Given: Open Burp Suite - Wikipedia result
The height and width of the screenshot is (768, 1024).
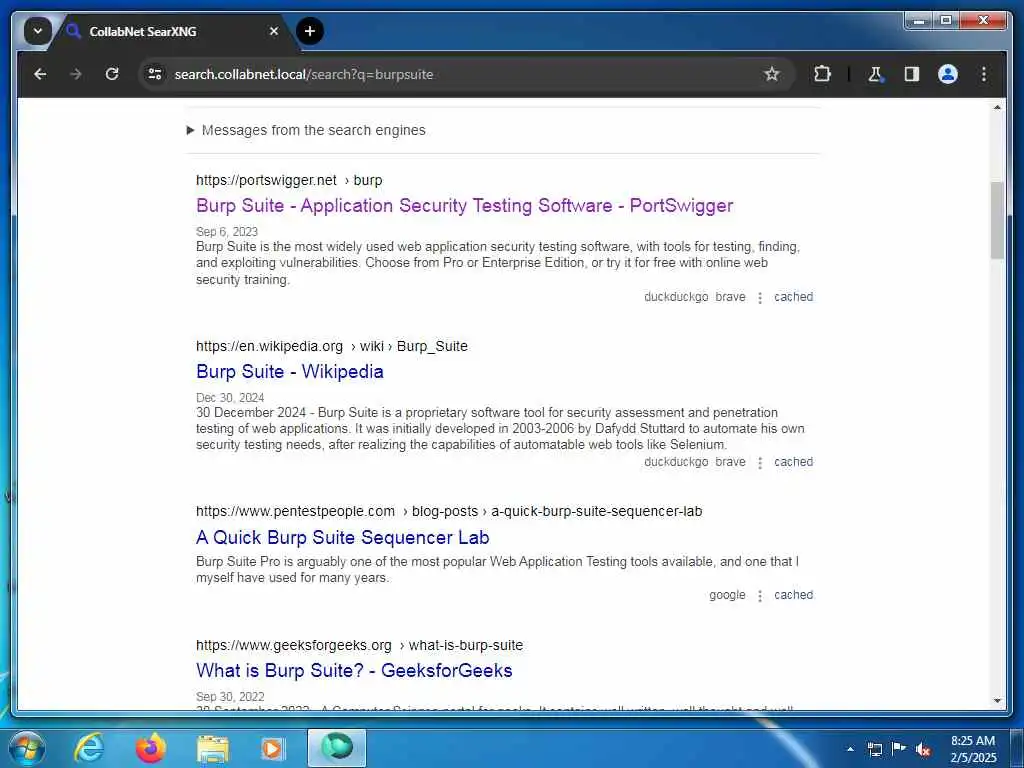Looking at the screenshot, I should tap(289, 372).
